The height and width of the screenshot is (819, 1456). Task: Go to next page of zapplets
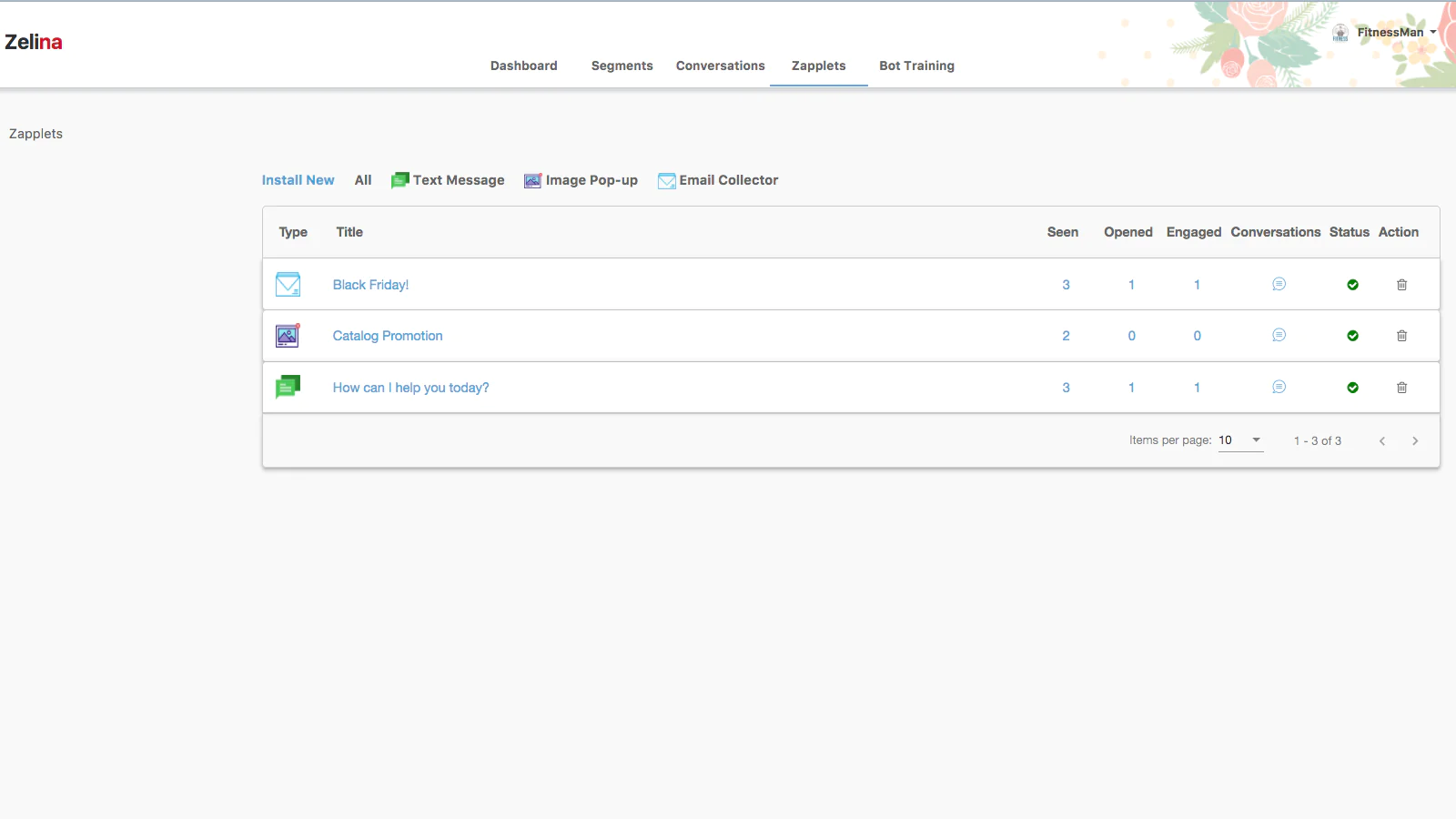point(1415,441)
